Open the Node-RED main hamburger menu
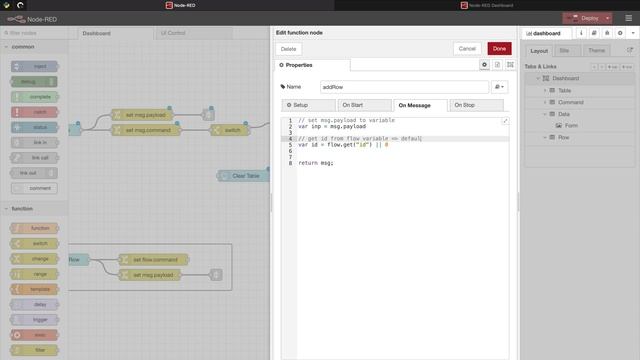Image resolution: width=640 pixels, height=360 pixels. point(629,18)
